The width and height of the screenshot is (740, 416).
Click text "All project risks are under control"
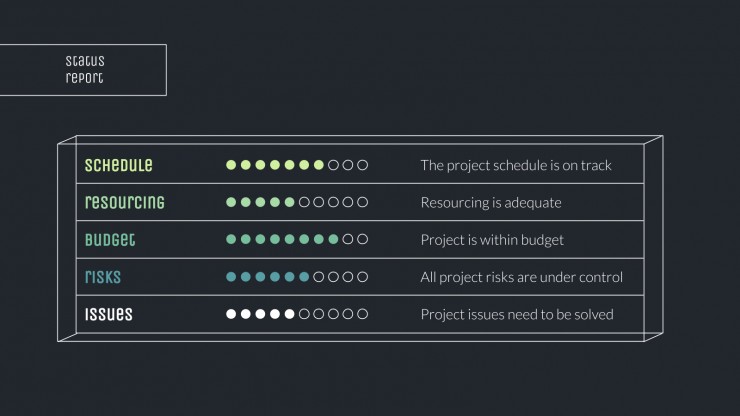pos(521,277)
